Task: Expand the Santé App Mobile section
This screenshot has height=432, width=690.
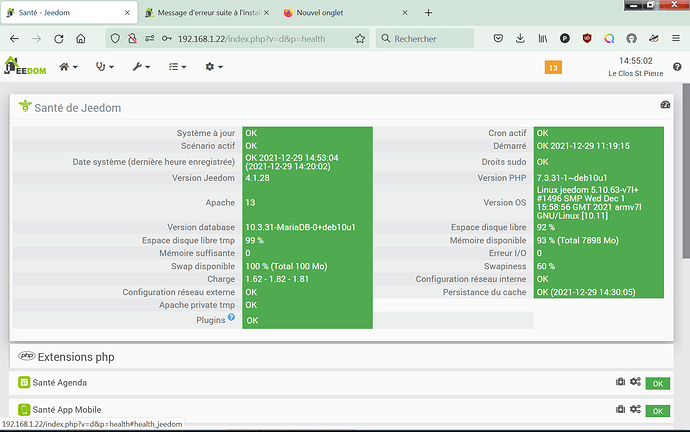Action: 66,410
